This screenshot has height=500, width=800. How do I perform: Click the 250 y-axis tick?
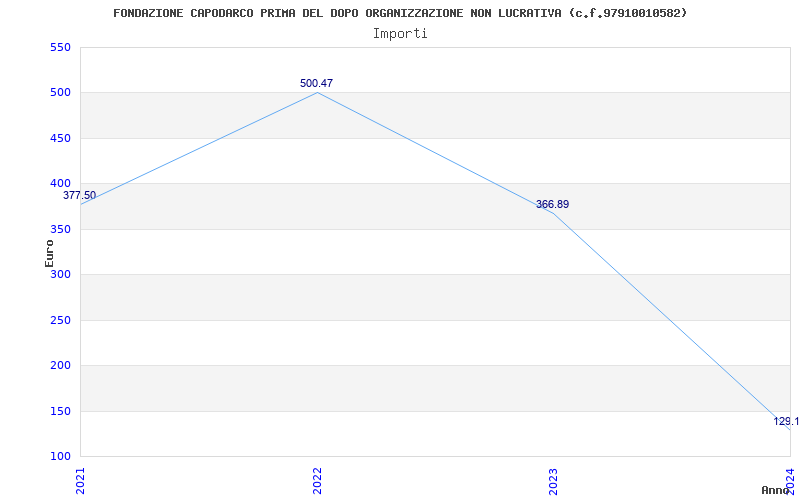tap(60, 320)
